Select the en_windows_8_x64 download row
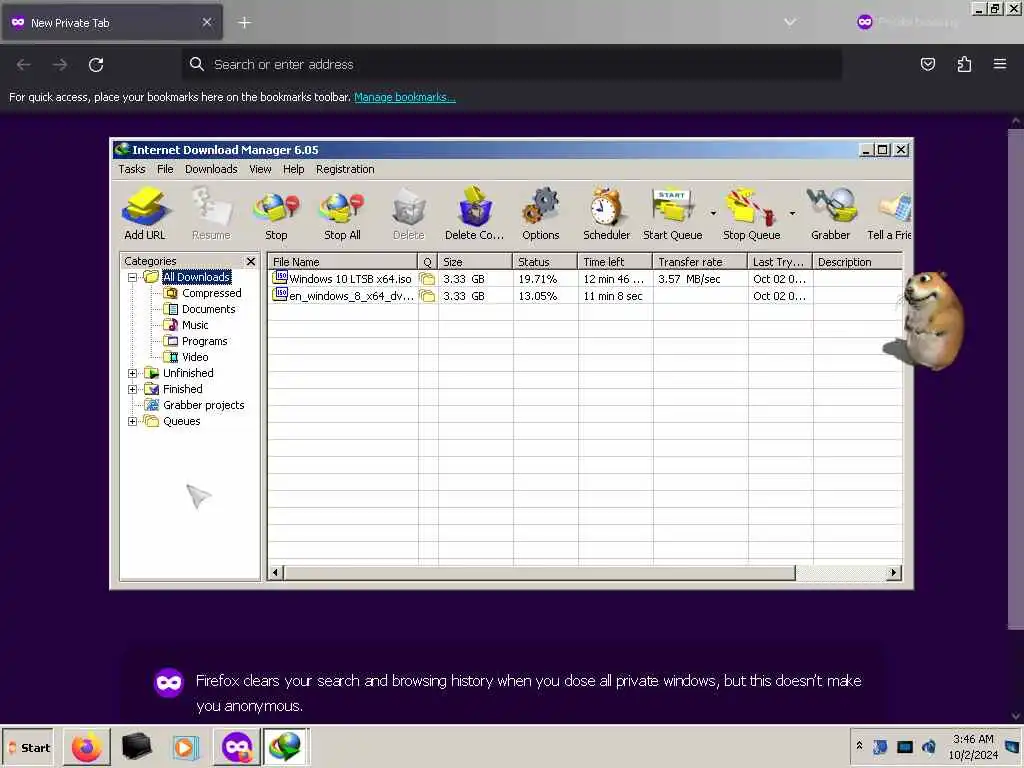The height and width of the screenshot is (768, 1024). tap(585, 296)
